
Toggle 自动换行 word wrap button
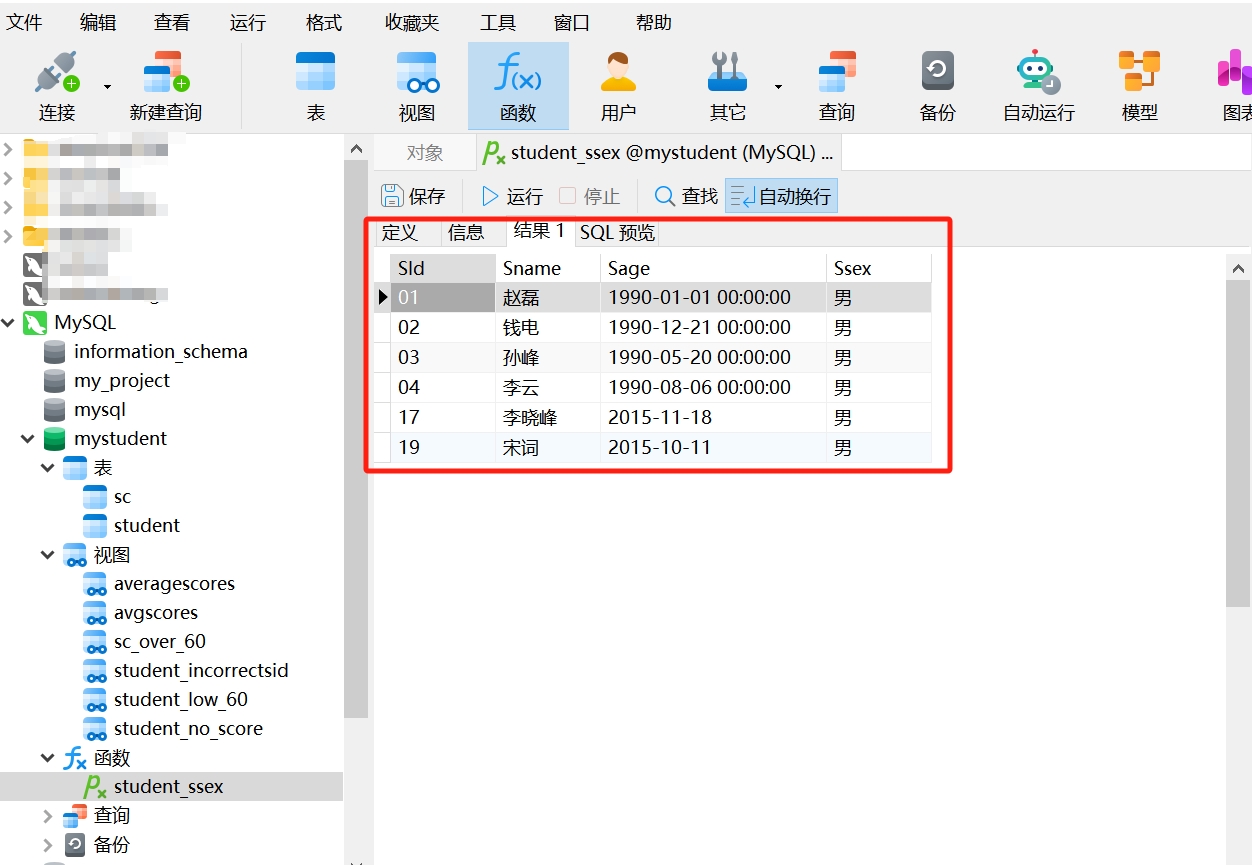(x=782, y=196)
